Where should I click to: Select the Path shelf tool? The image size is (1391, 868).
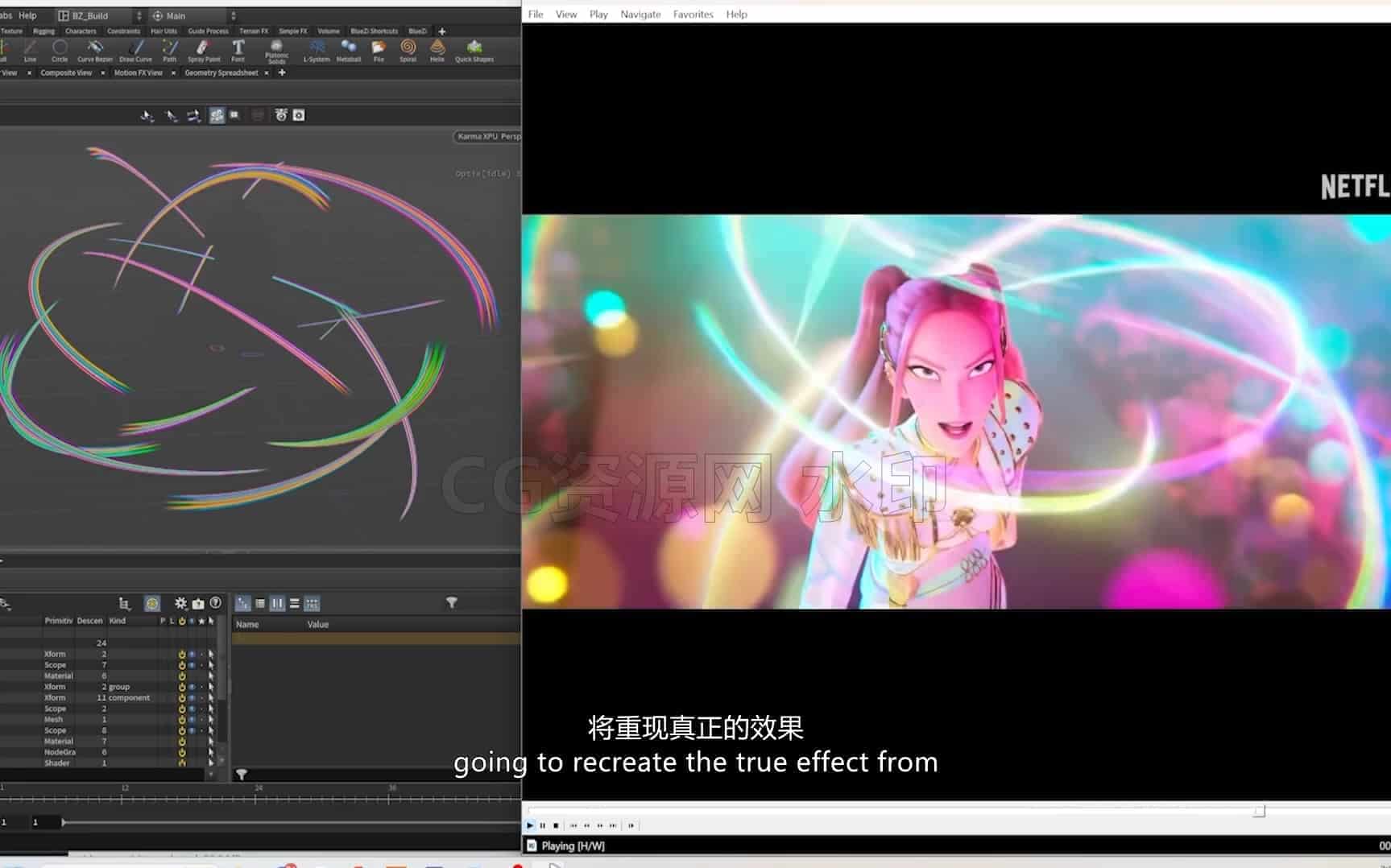coord(169,51)
